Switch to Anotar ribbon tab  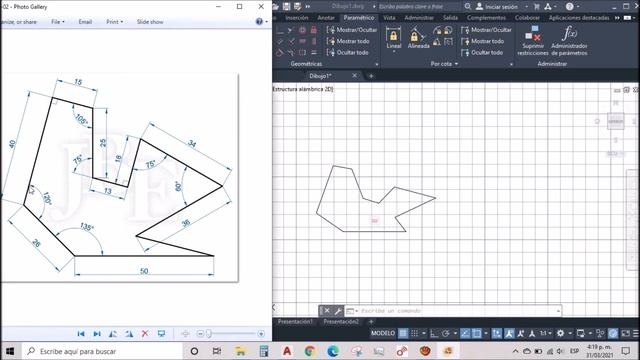point(326,18)
